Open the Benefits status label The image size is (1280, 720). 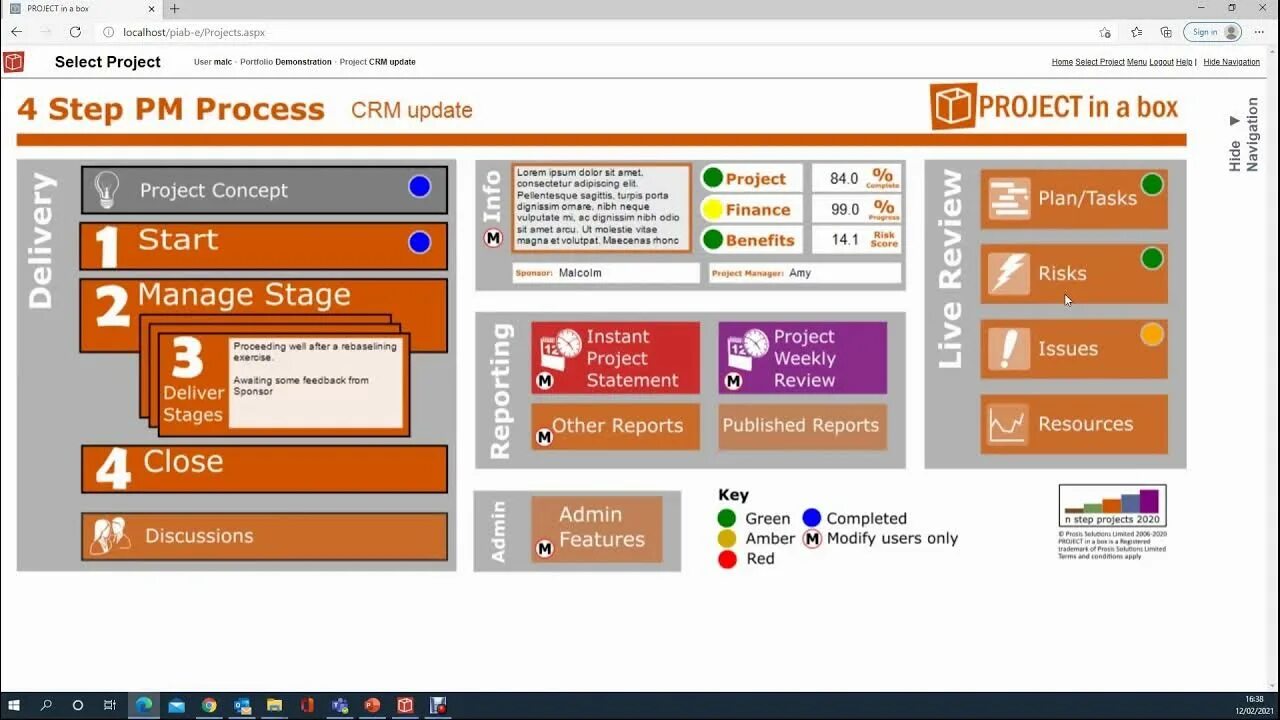760,240
